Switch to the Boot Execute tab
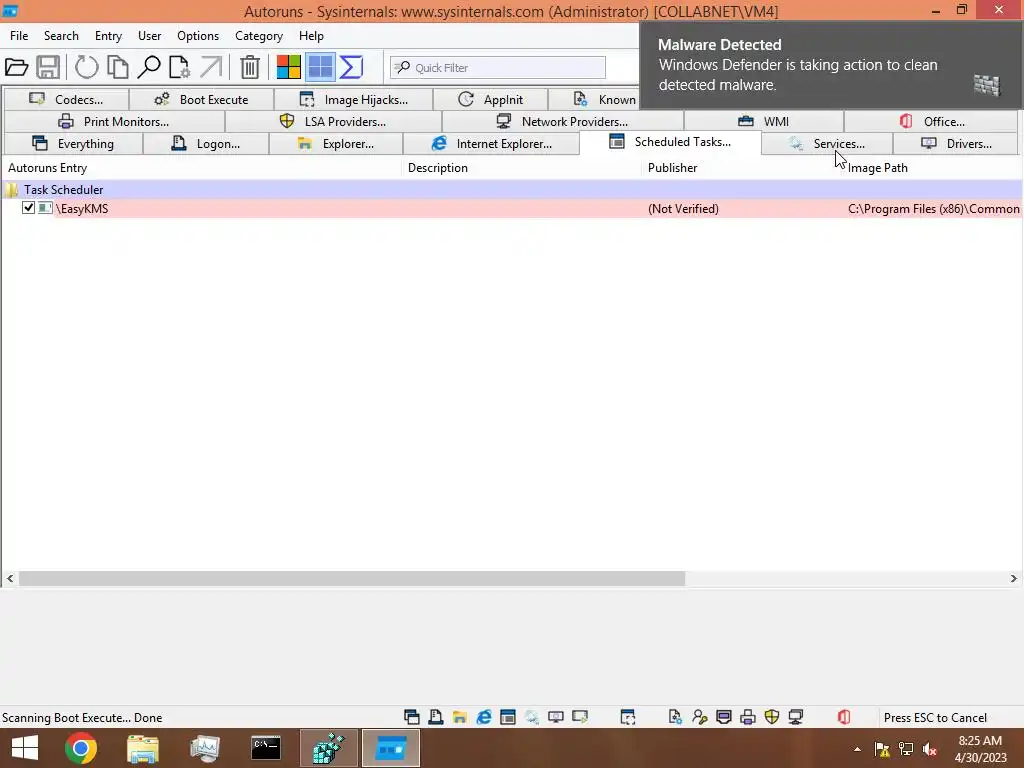The image size is (1024, 768). point(201,99)
